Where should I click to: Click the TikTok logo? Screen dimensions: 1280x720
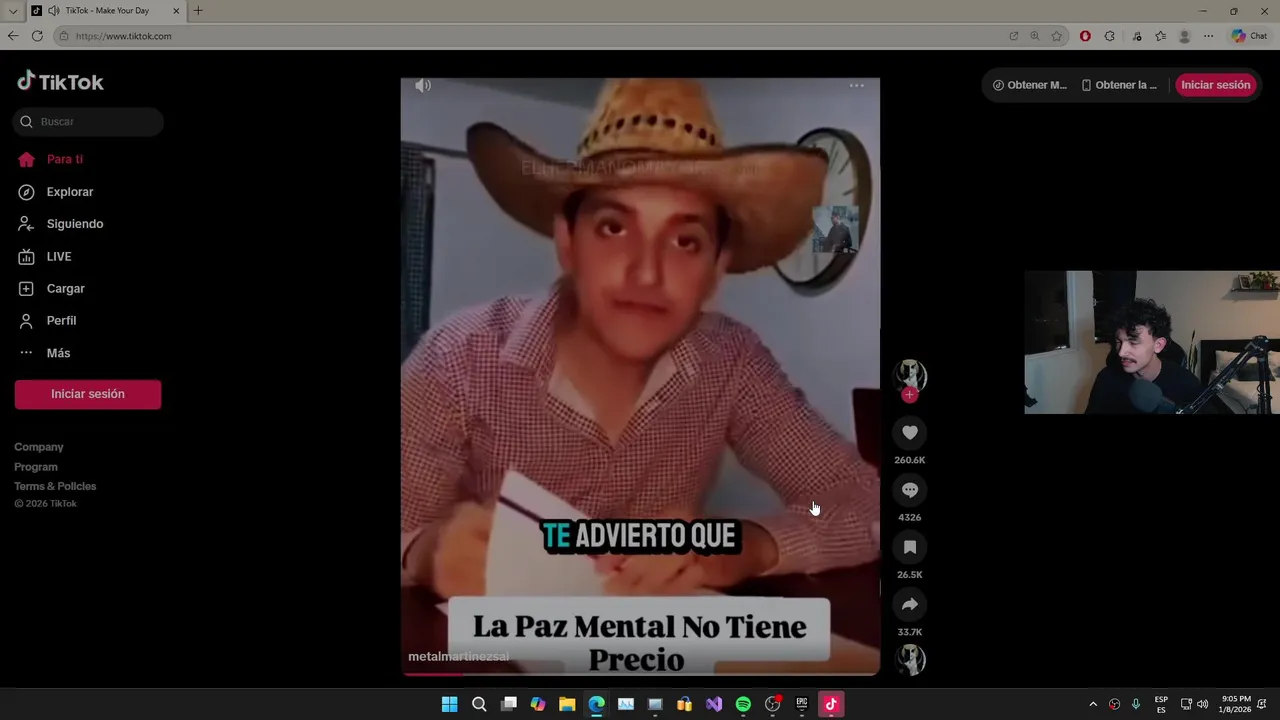click(x=60, y=82)
